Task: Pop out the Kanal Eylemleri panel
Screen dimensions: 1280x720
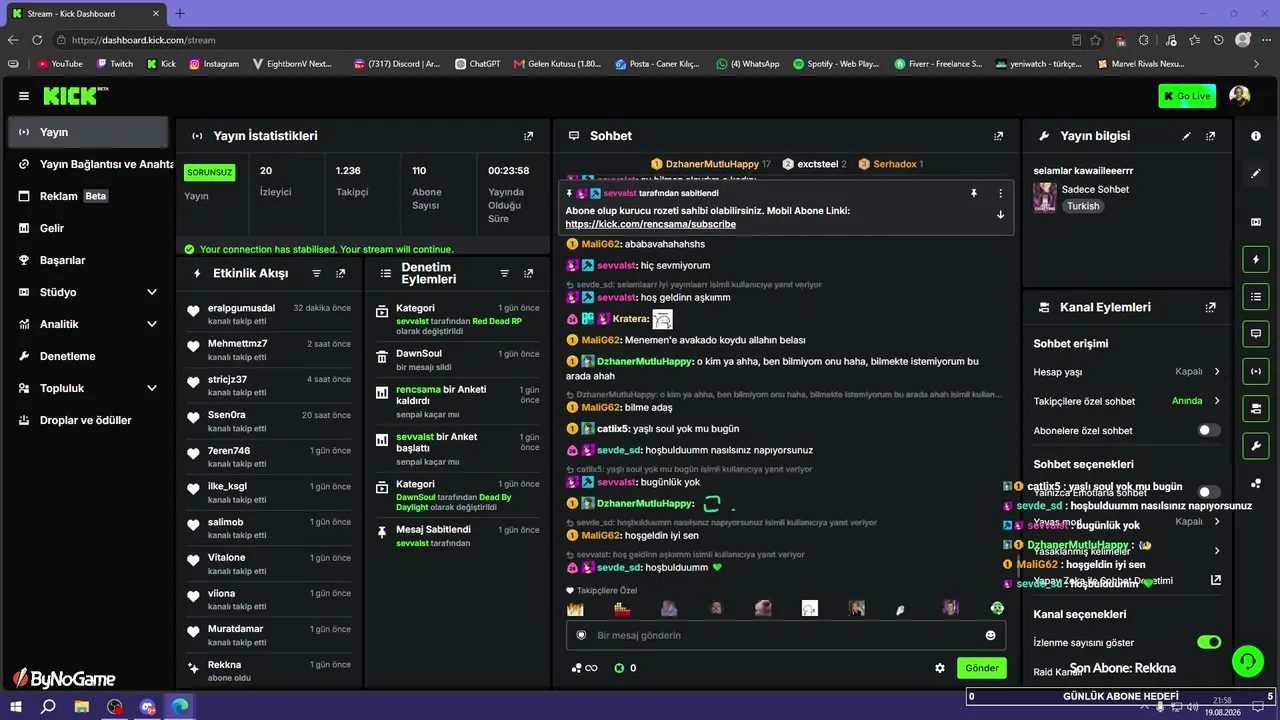Action: coord(1211,307)
